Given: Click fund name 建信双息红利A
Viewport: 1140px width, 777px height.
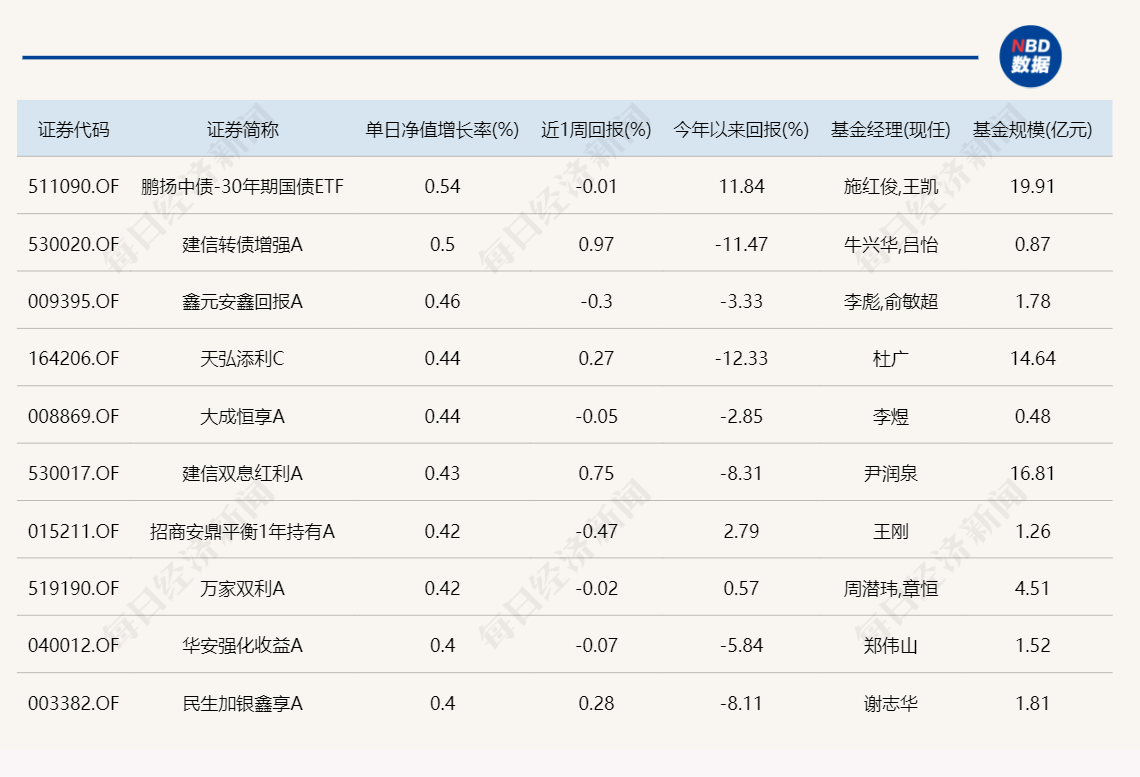Looking at the screenshot, I should (242, 473).
